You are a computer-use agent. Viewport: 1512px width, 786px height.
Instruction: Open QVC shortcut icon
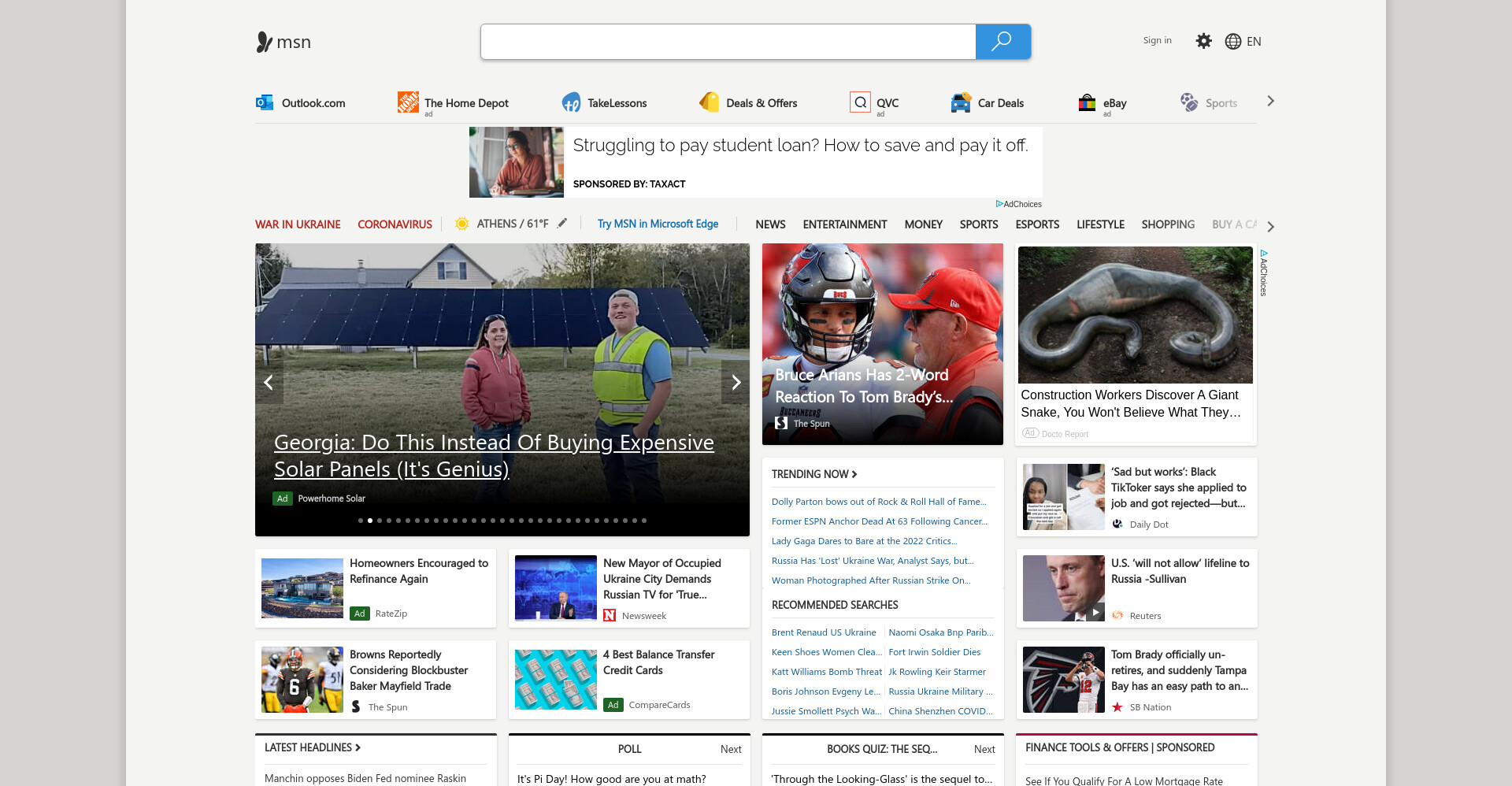tap(861, 102)
